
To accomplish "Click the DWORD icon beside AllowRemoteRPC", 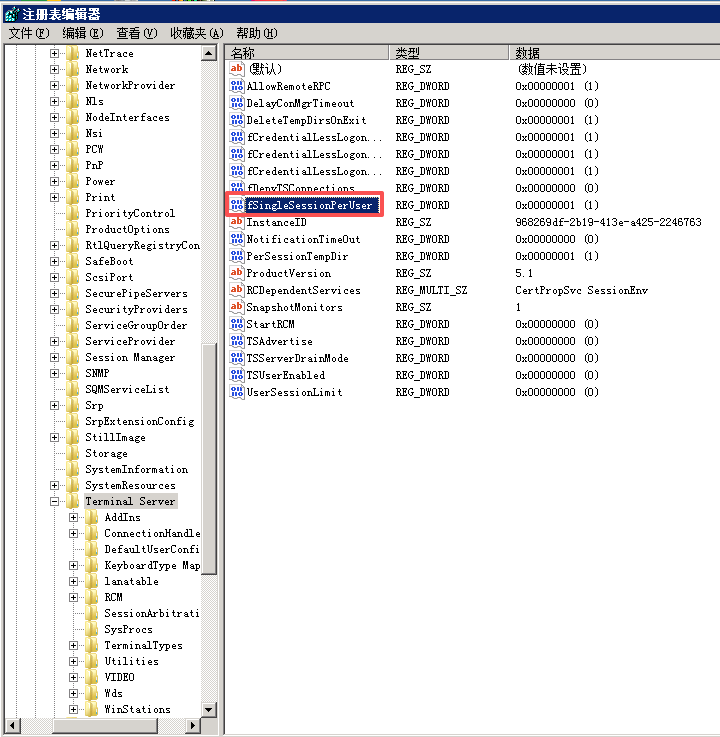I will tap(237, 86).
